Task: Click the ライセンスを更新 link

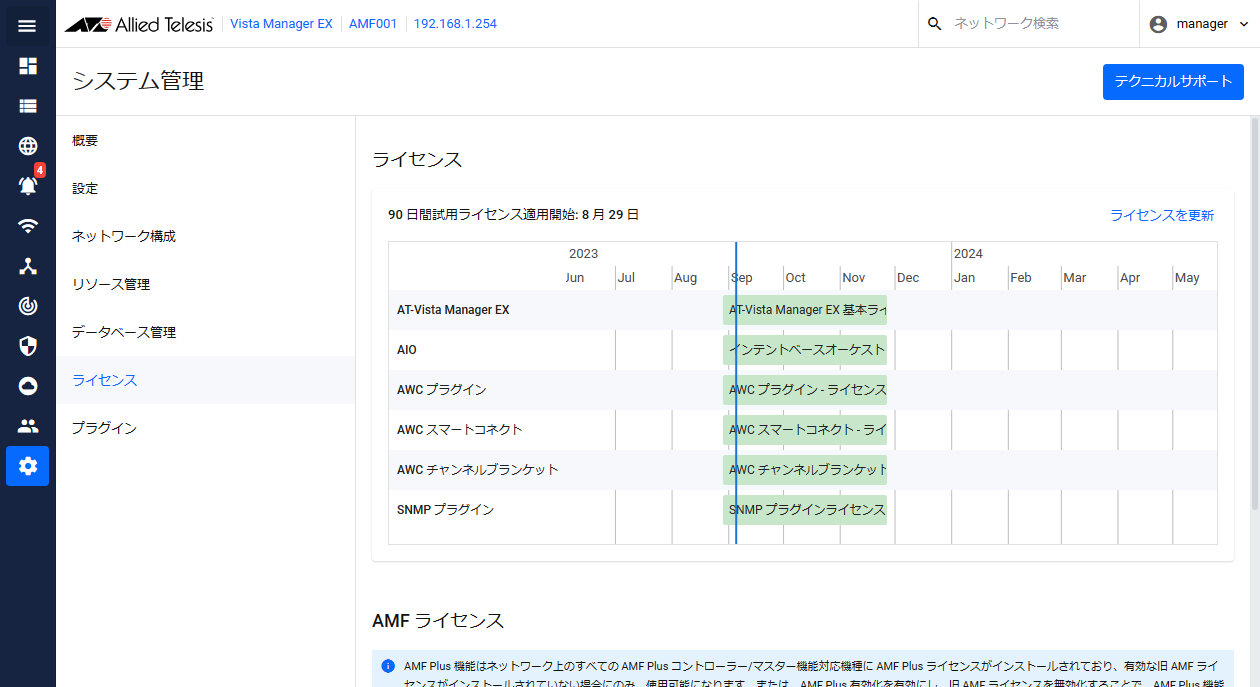Action: [x=1162, y=215]
